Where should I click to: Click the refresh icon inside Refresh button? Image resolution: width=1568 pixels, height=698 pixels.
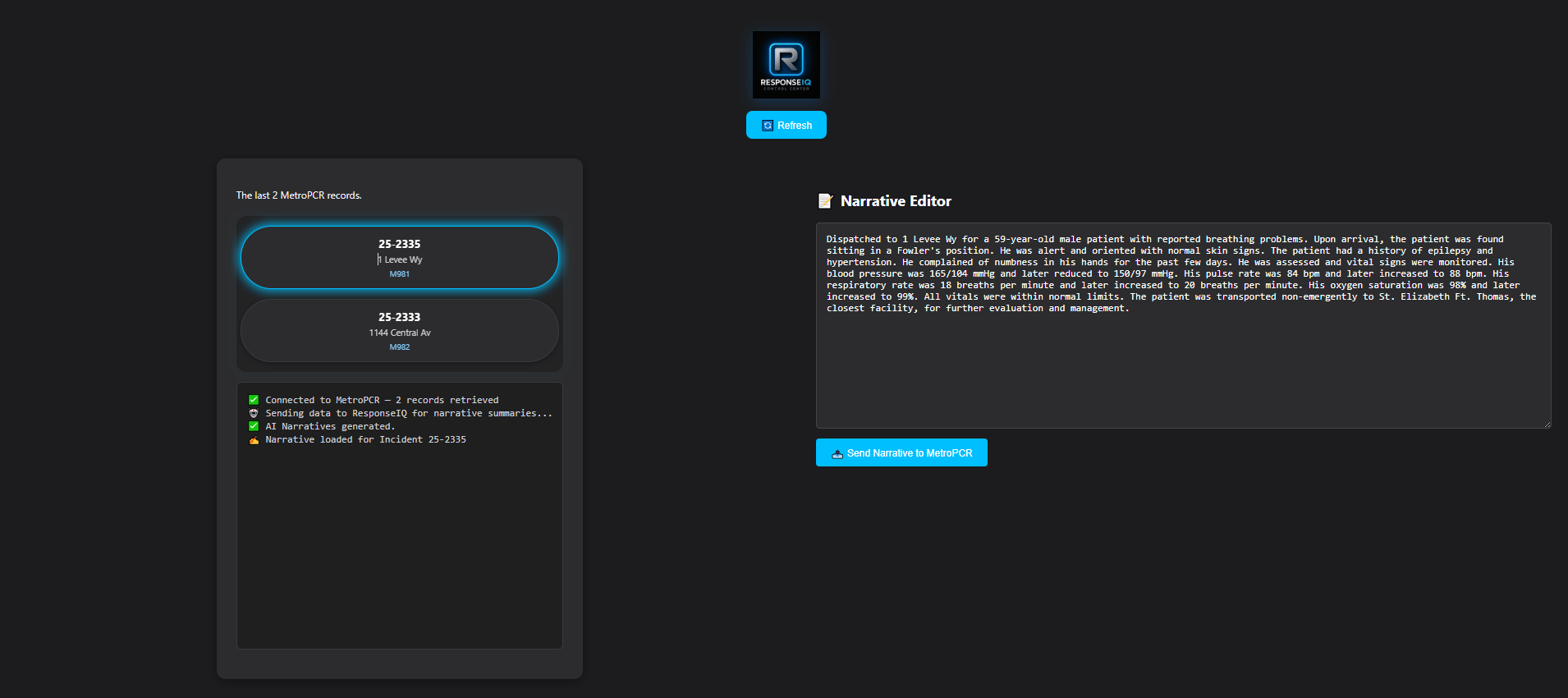768,126
